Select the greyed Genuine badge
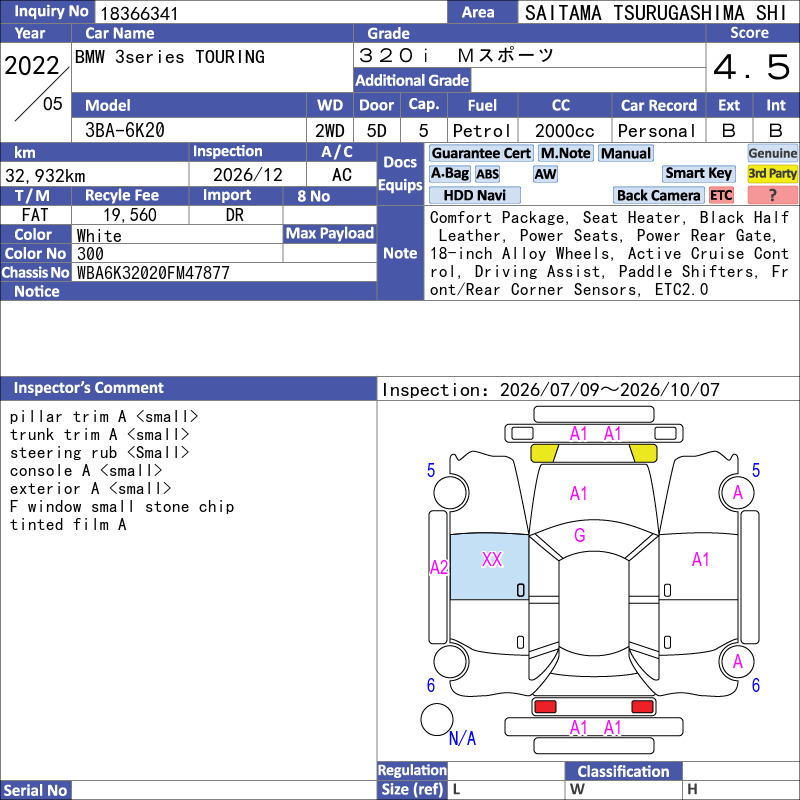Viewport: 800px width, 800px height. pyautogui.click(x=772, y=153)
